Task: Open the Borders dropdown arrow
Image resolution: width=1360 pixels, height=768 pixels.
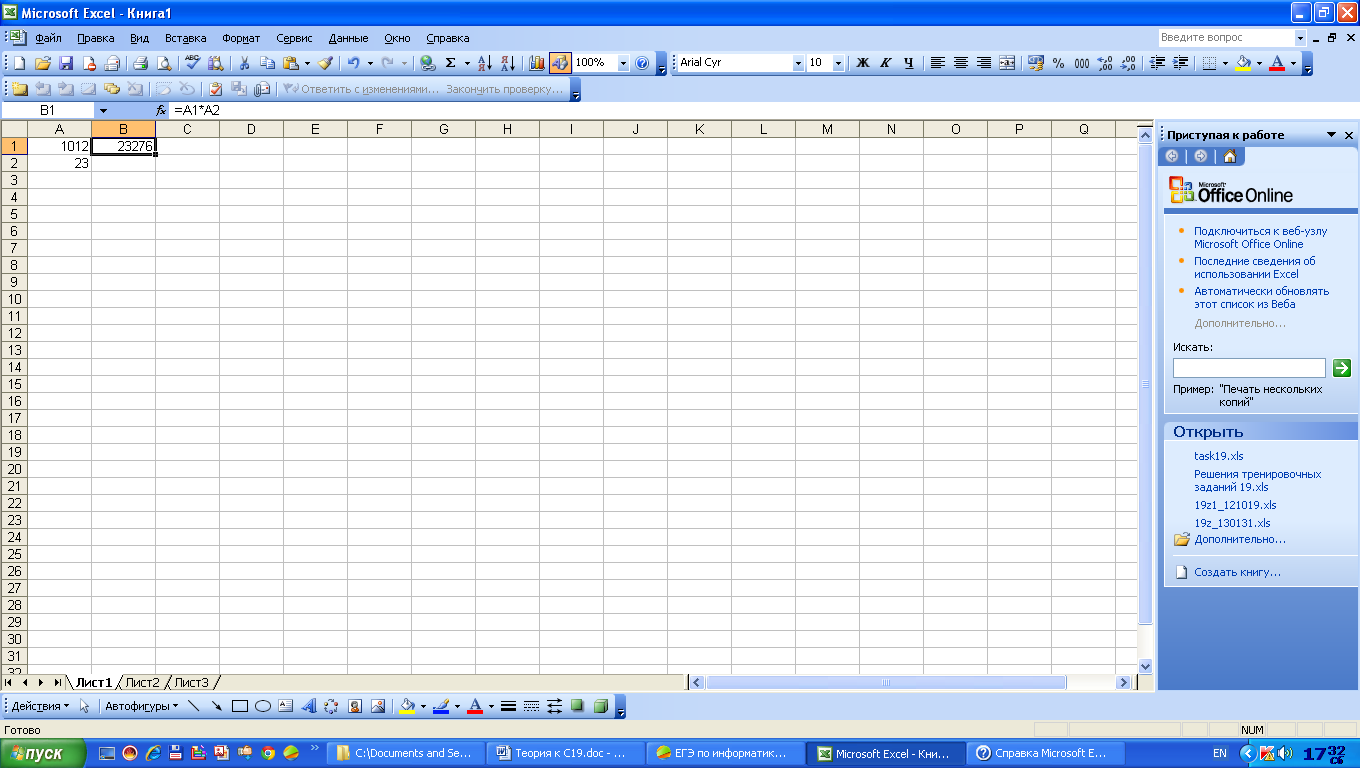Action: click(1225, 63)
